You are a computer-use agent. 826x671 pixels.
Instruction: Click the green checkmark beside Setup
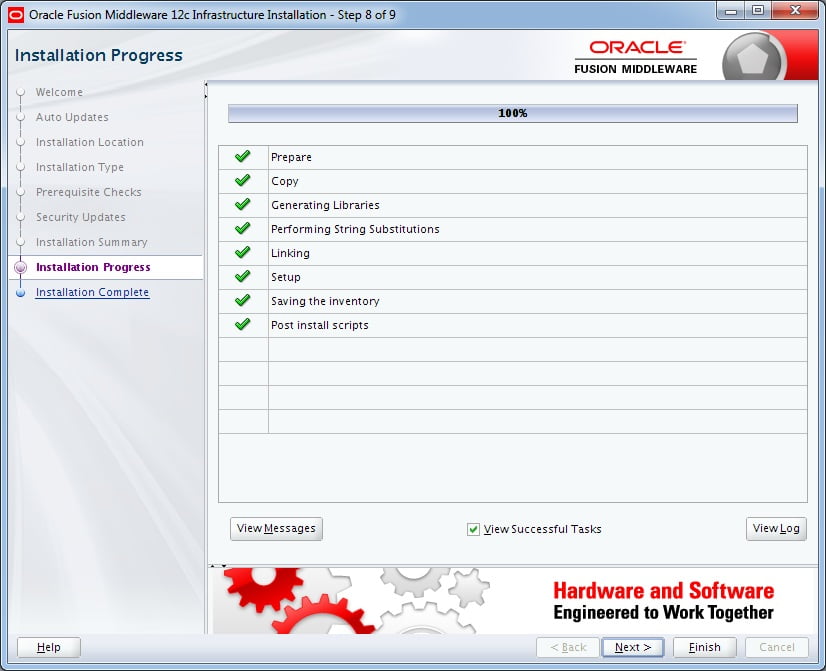[242, 277]
